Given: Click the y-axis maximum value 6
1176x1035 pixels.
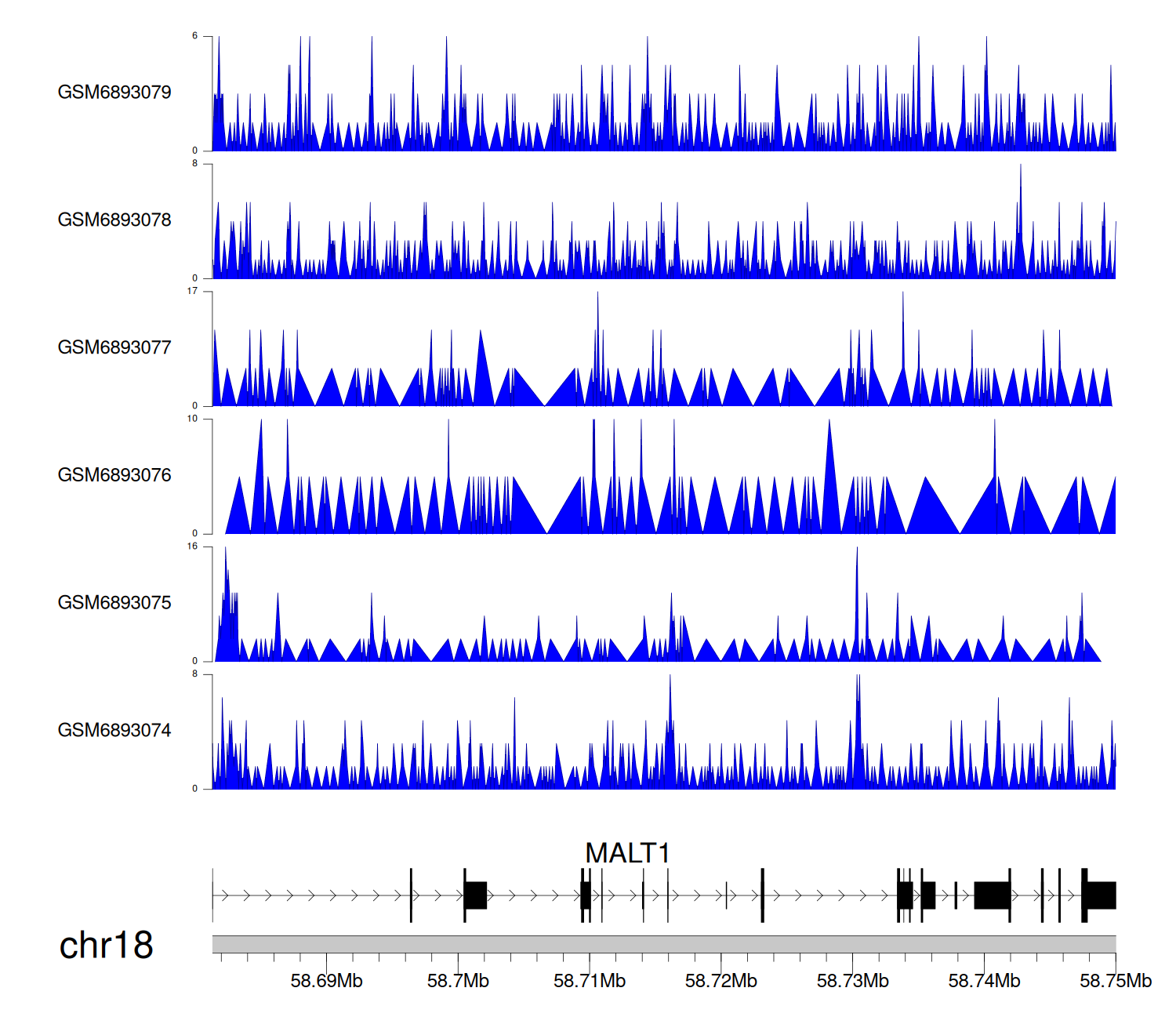Looking at the screenshot, I should 195,36.
